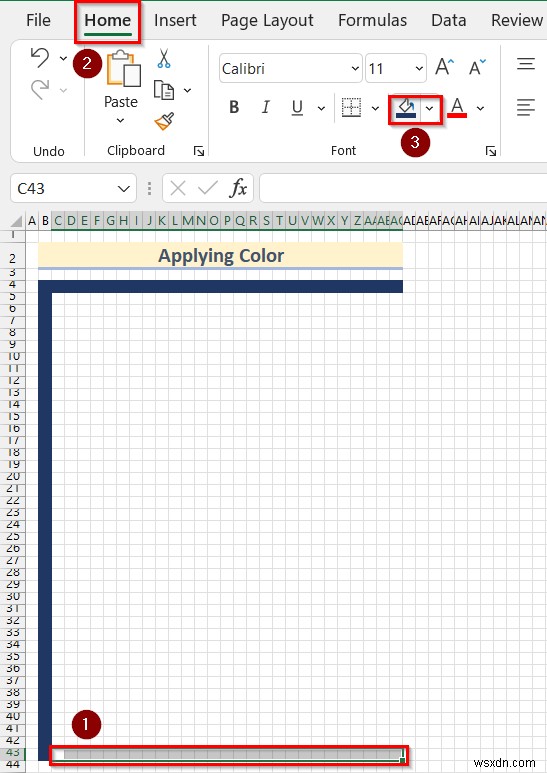Open the File tab
The width and height of the screenshot is (547, 773).
(x=38, y=20)
